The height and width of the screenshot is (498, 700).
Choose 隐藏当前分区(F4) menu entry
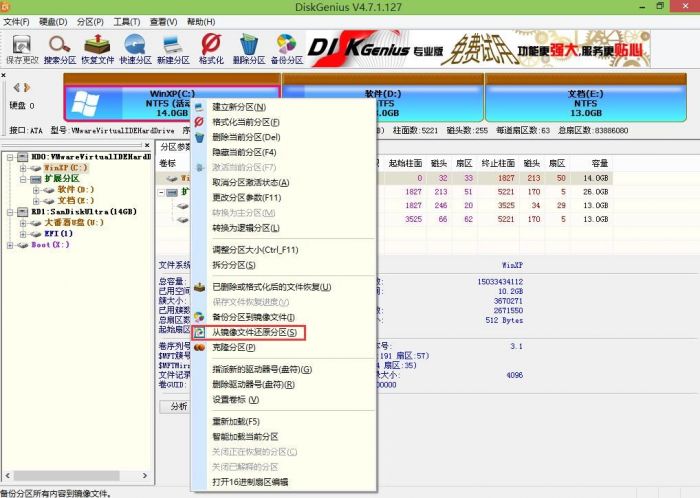pyautogui.click(x=244, y=152)
